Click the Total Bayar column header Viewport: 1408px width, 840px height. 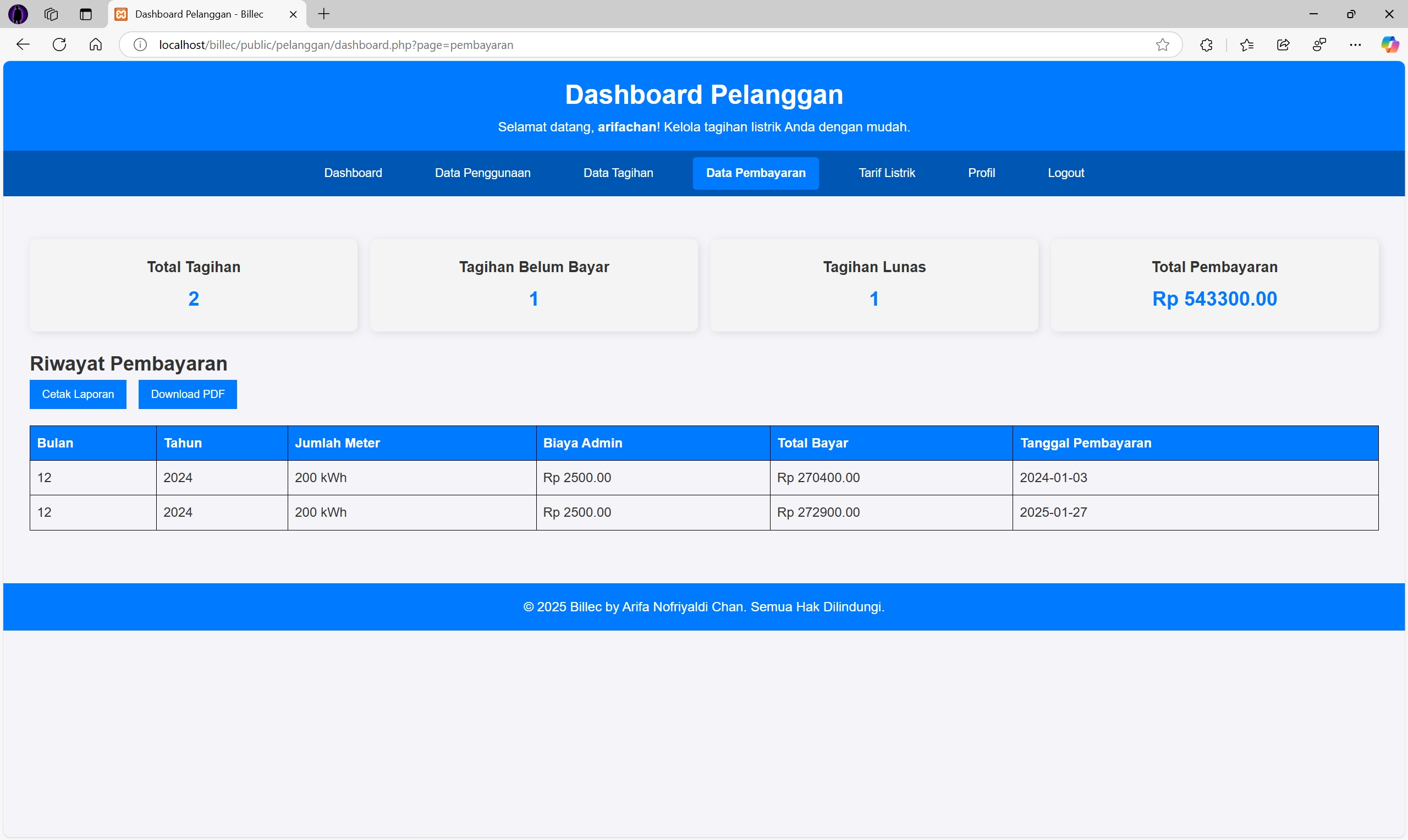pyautogui.click(x=892, y=443)
